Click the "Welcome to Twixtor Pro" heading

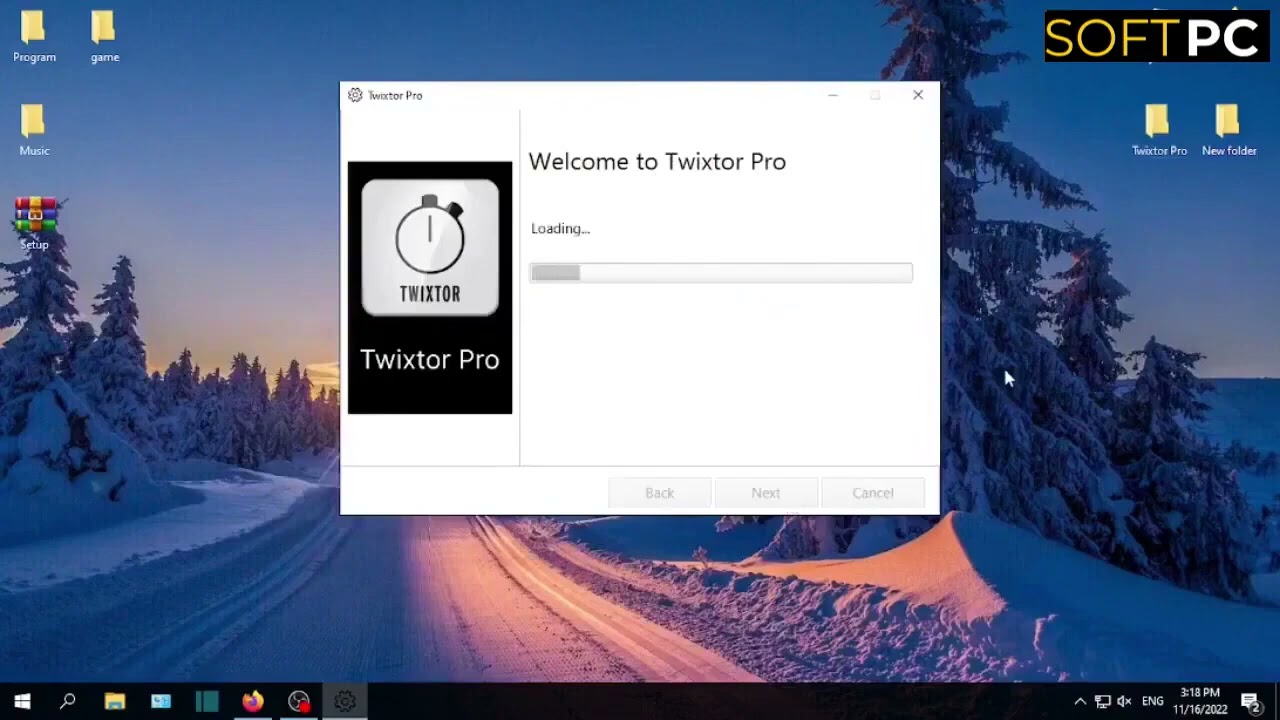(657, 162)
